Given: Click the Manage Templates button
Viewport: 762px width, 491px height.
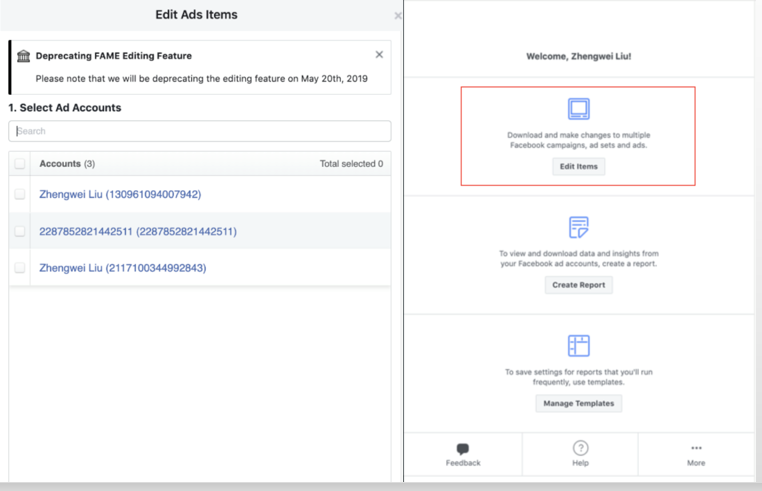Looking at the screenshot, I should click(578, 403).
